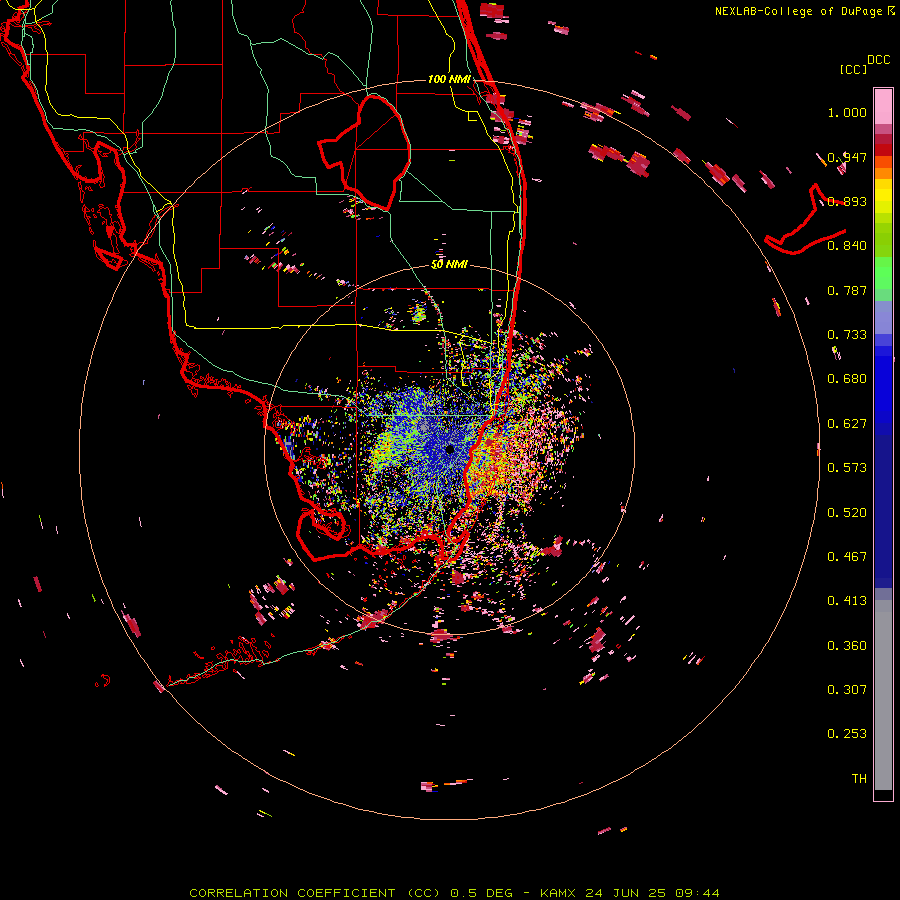Click the 0.733 legend value
This screenshot has width=900, height=900.
click(847, 335)
